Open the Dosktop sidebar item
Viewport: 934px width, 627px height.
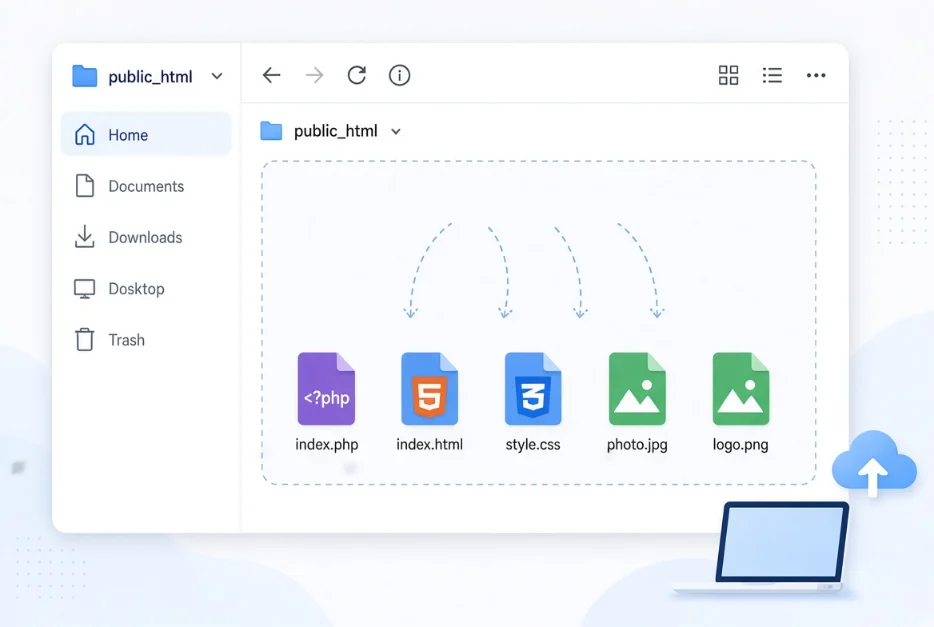[x=146, y=289]
